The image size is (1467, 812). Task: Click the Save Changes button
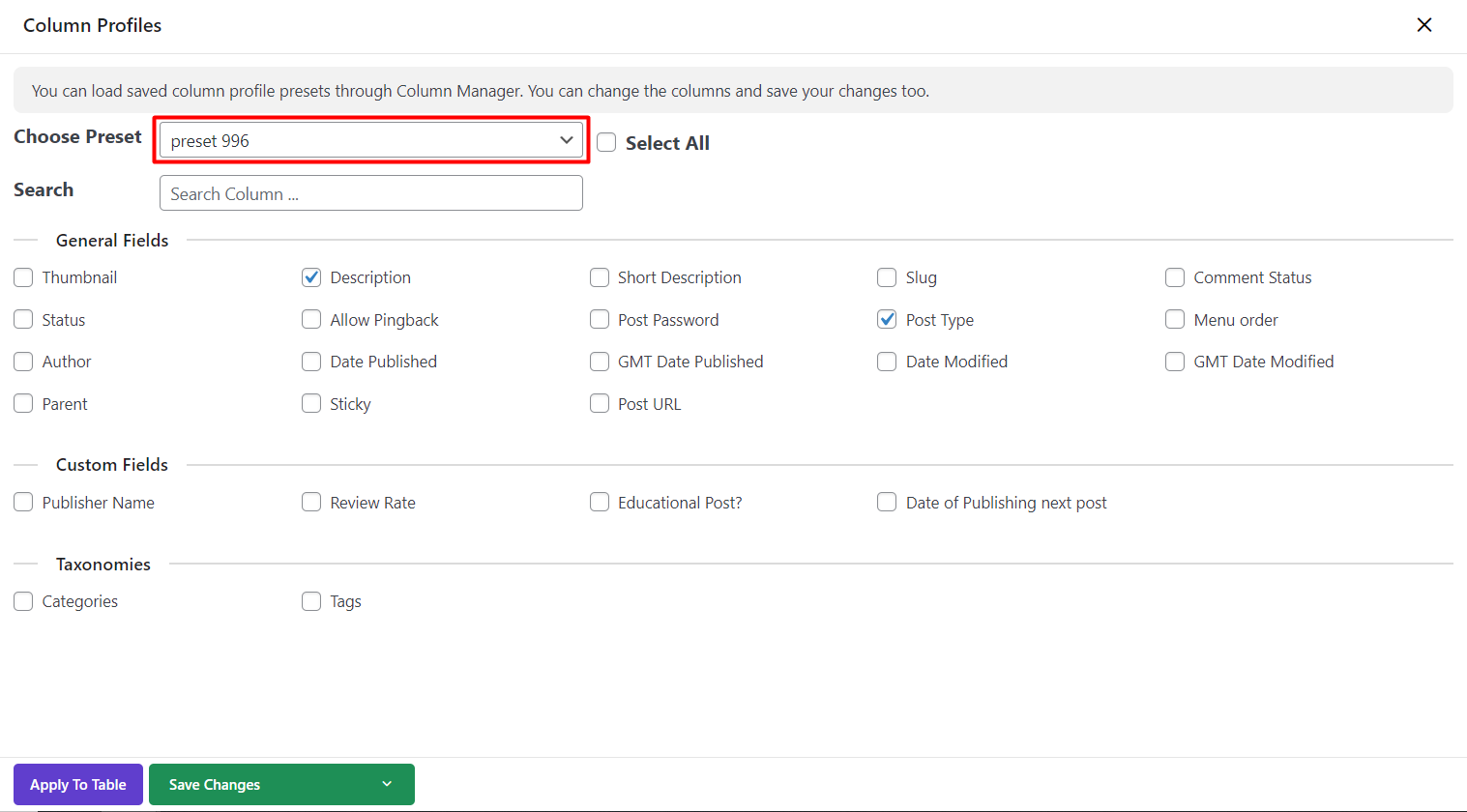tap(215, 784)
